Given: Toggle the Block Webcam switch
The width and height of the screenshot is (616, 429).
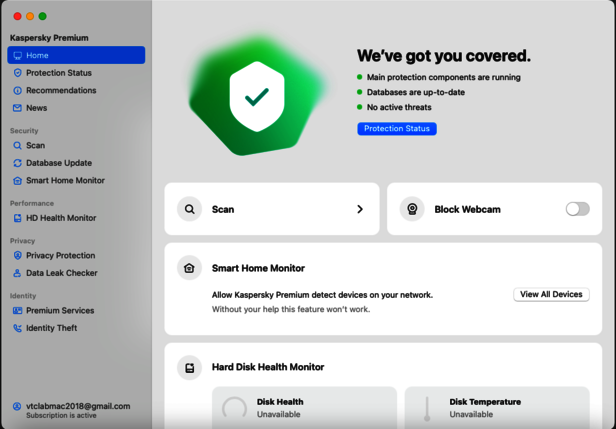Looking at the screenshot, I should pyautogui.click(x=577, y=209).
